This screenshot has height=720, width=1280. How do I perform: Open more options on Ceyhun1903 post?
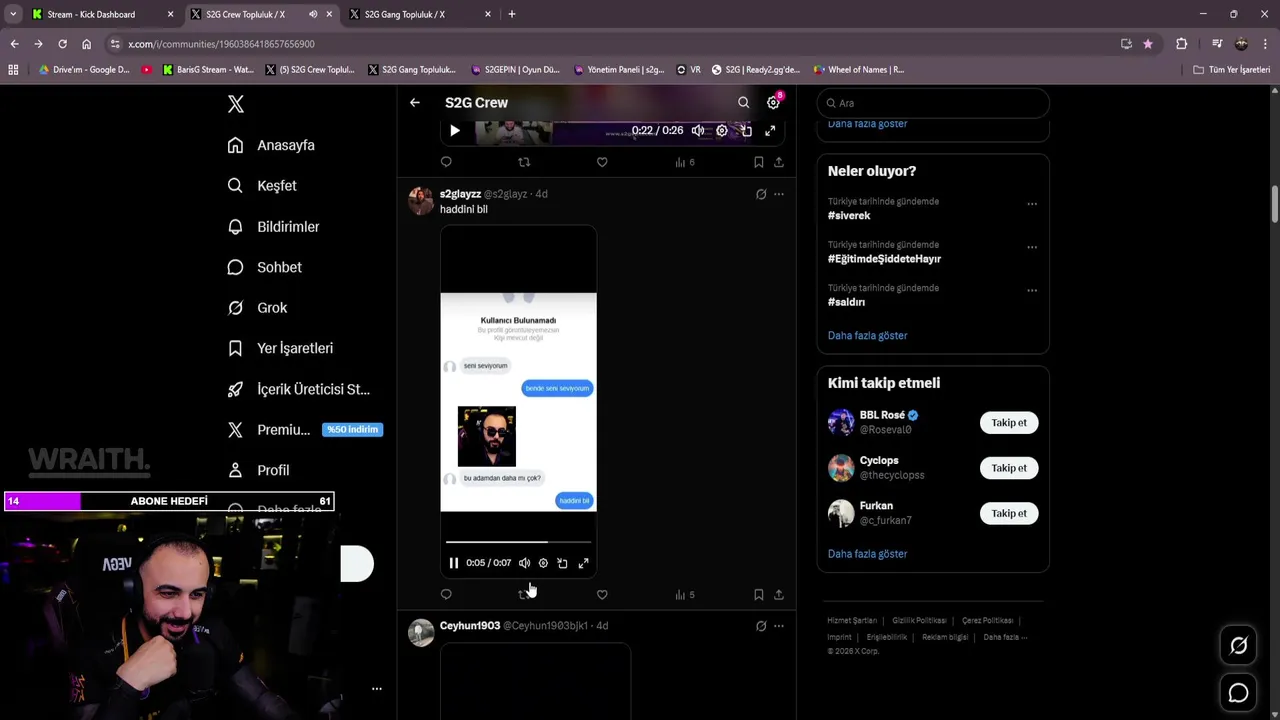click(x=779, y=626)
